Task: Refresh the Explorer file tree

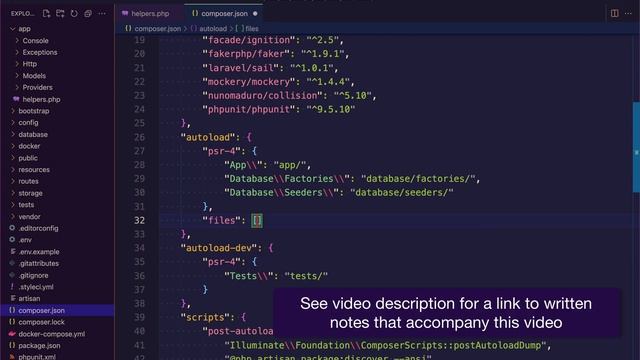Action: pos(74,13)
